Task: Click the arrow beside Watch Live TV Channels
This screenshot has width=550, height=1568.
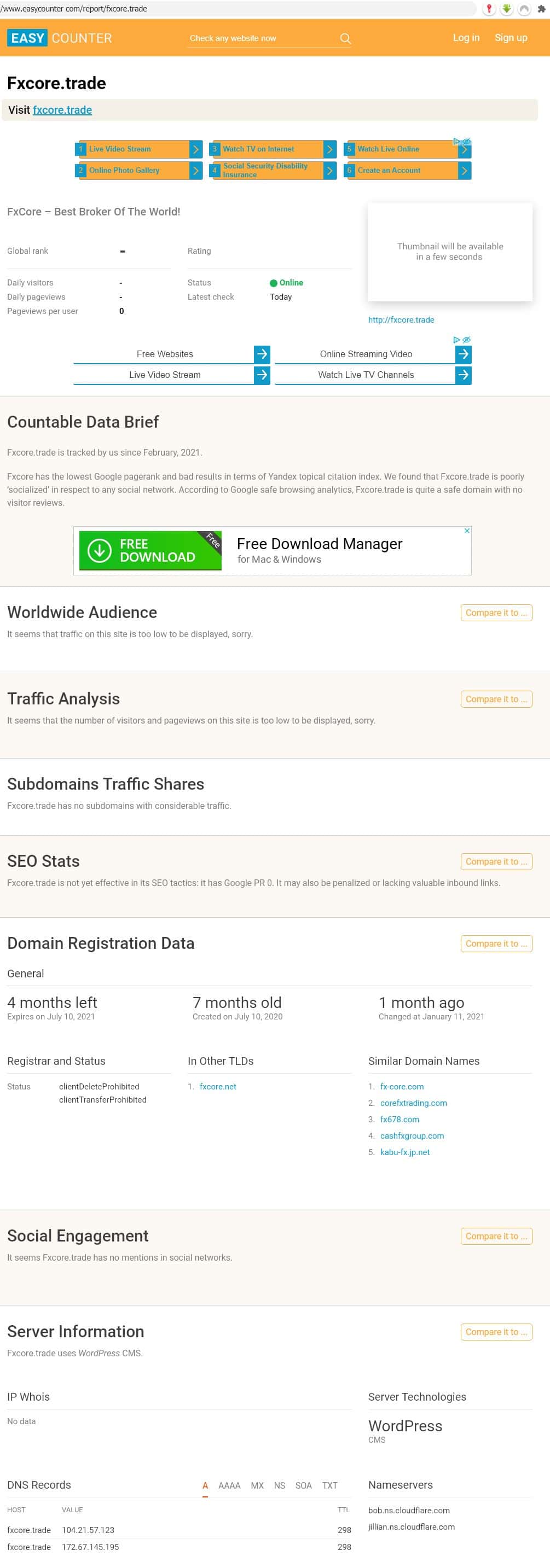Action: (464, 375)
